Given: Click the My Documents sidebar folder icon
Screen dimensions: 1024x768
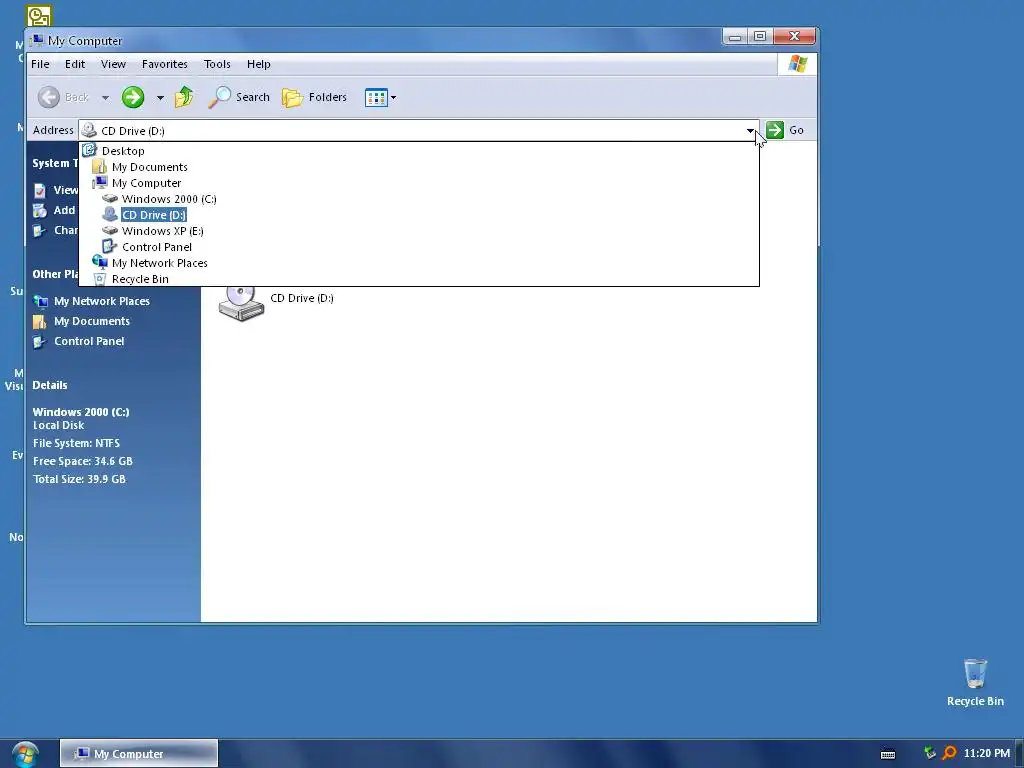Looking at the screenshot, I should (x=40, y=321).
